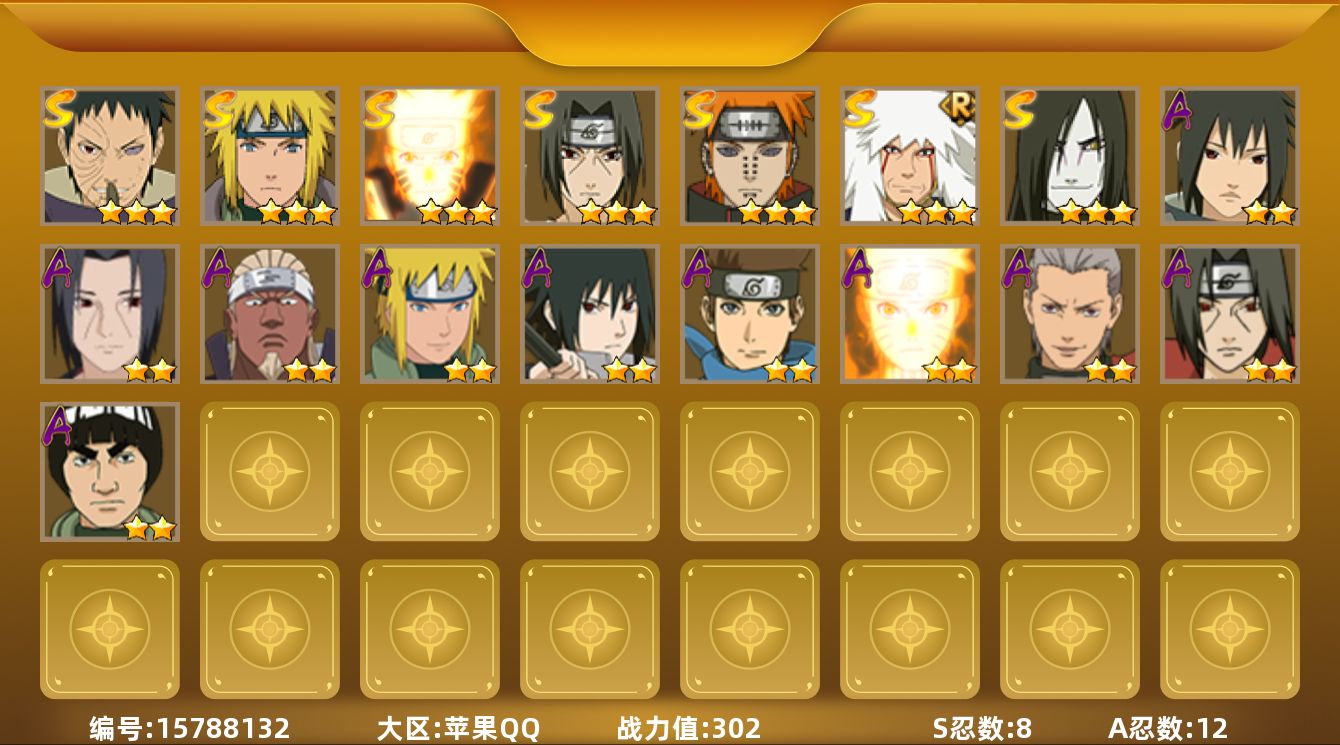Select Yamato with brown face-guard portrait
Image resolution: width=1340 pixels, height=745 pixels.
click(x=750, y=314)
